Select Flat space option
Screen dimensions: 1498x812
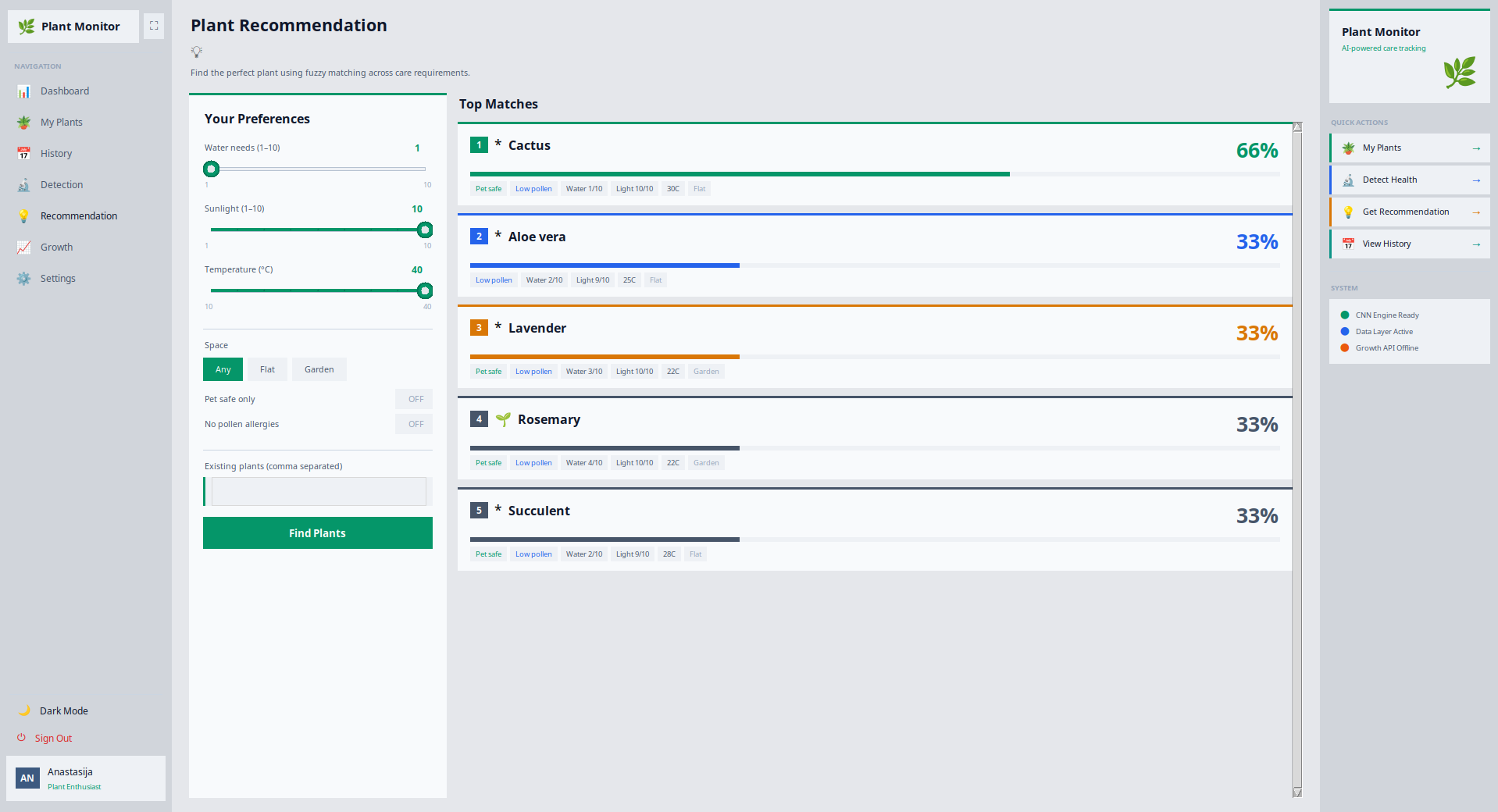[x=267, y=369]
